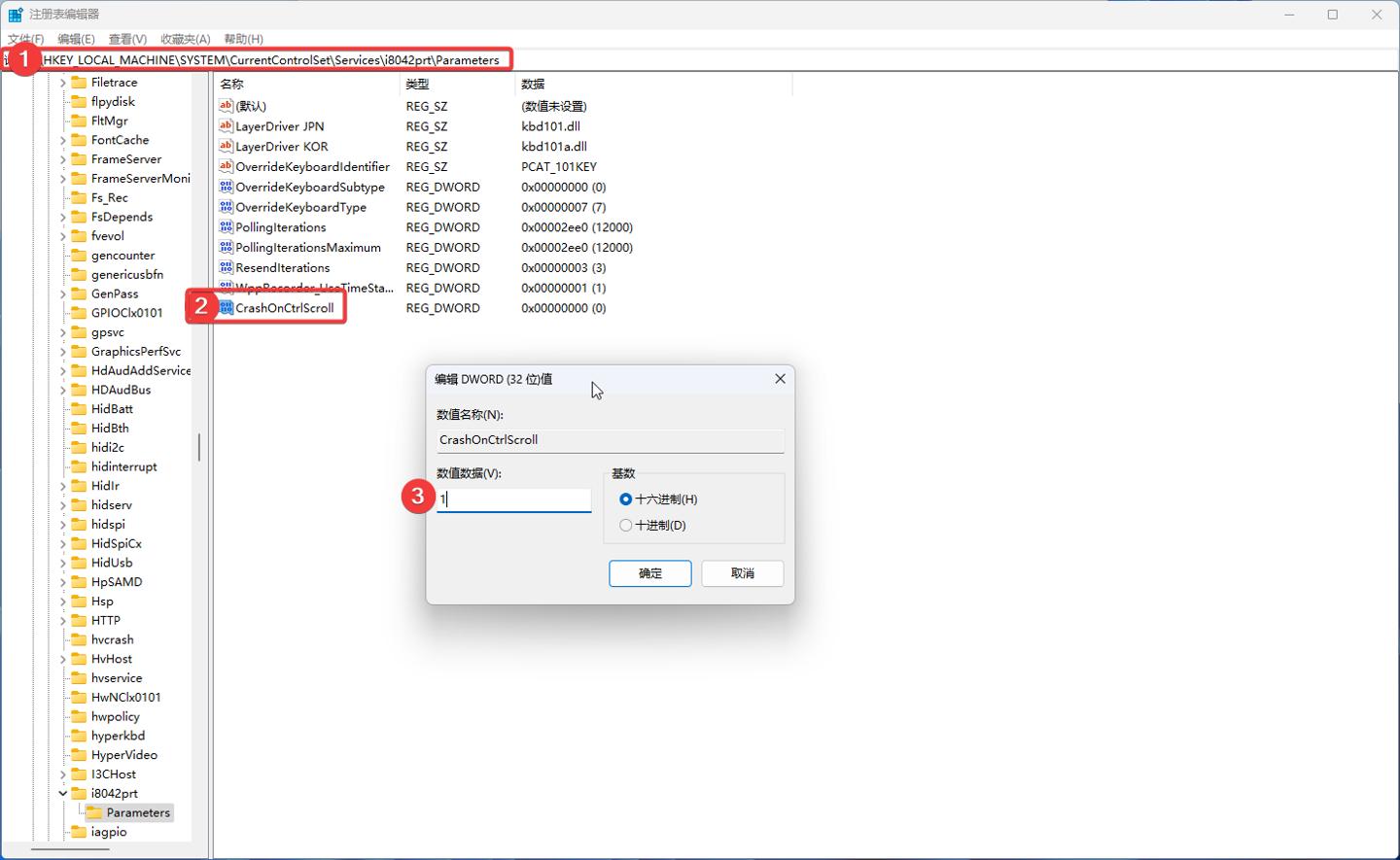Image resolution: width=1400 pixels, height=860 pixels.
Task: Click the 确定 button in dialog
Action: [x=649, y=573]
